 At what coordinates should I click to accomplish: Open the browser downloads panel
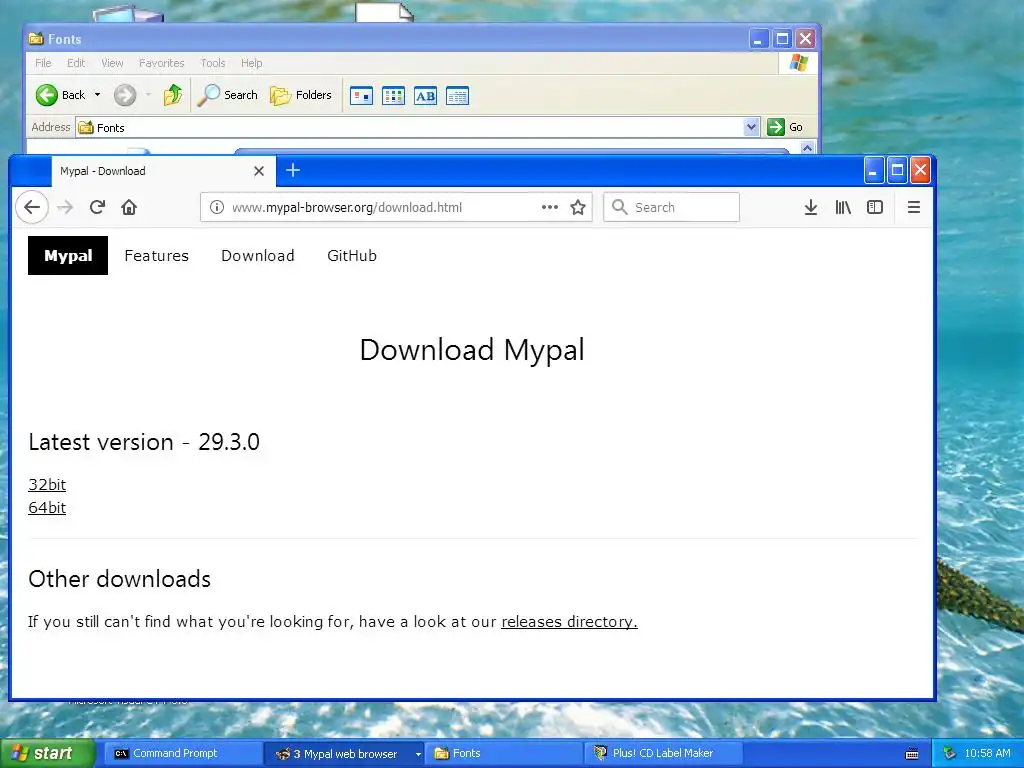click(x=810, y=208)
